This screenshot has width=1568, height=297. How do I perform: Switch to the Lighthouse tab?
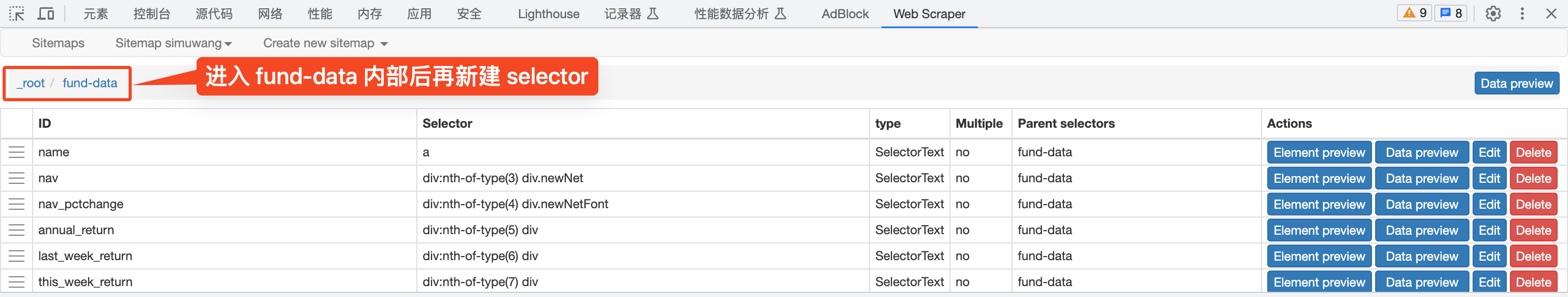548,14
